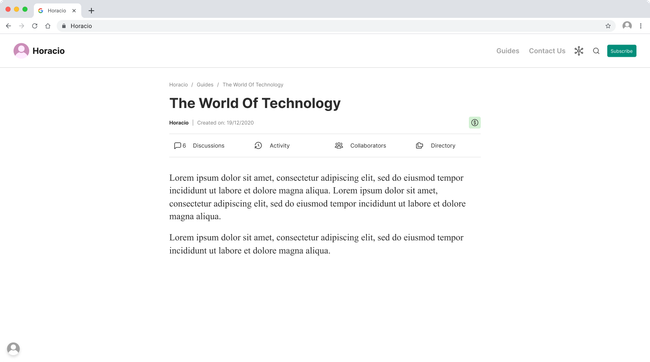Close the Horacio browser tab
This screenshot has width=650, height=362.
tap(74, 11)
